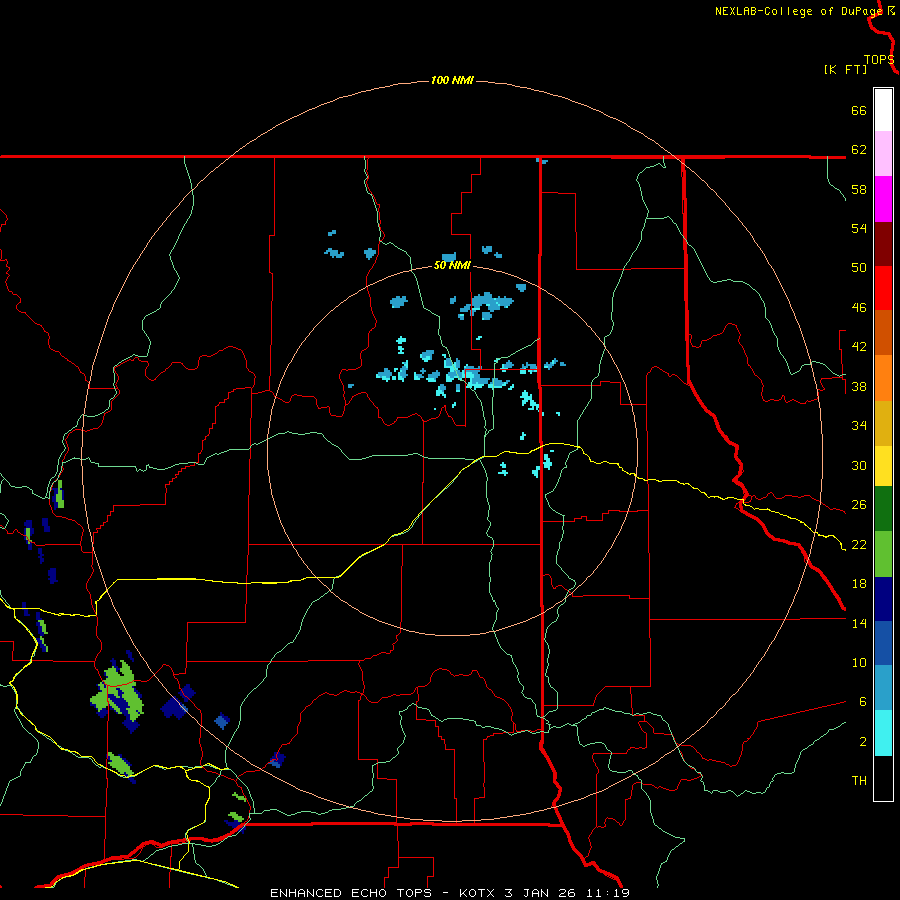Screen dimensions: 900x900
Task: Click the magenta legend swatch
Action: click(883, 199)
